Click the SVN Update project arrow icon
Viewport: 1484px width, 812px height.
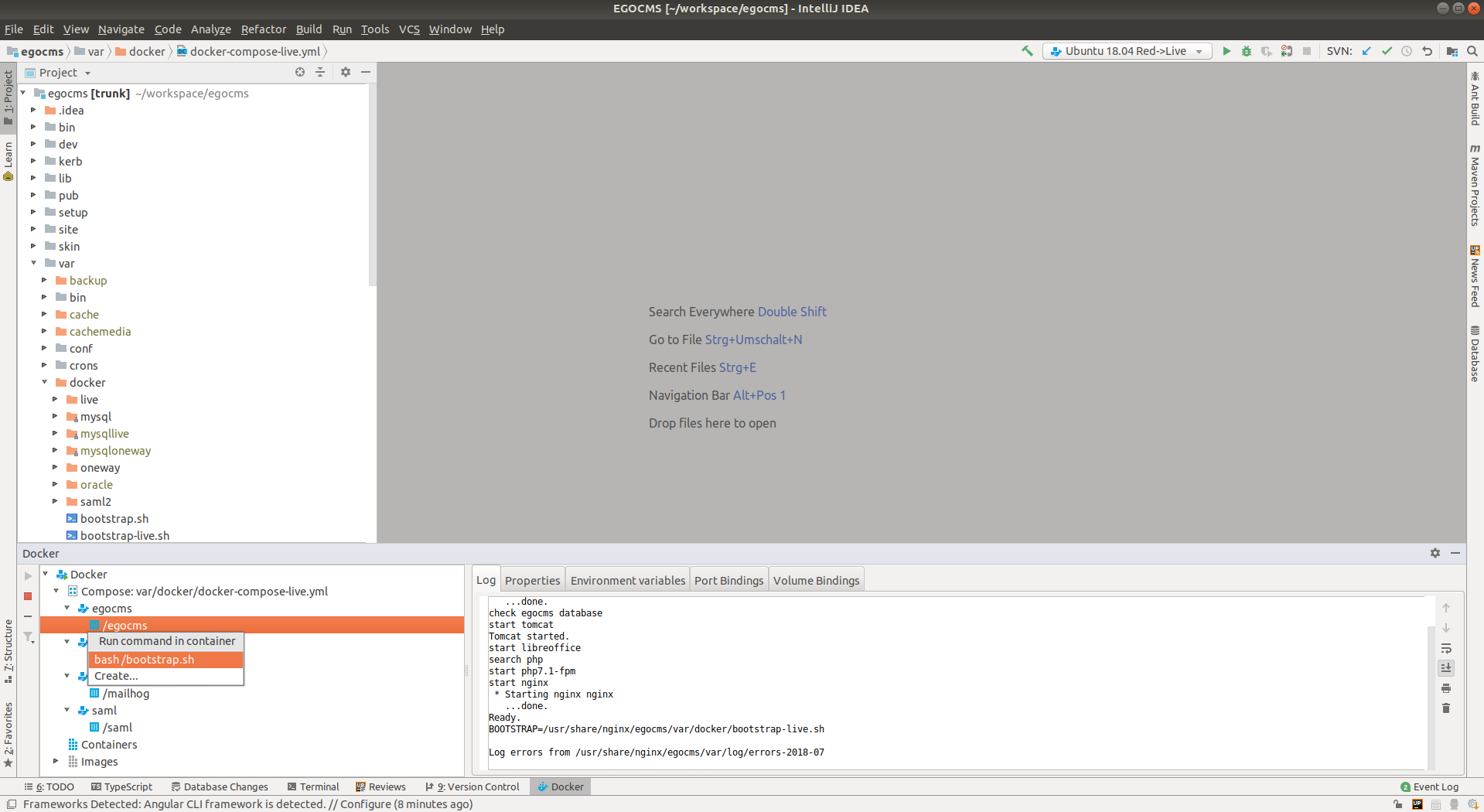1366,51
